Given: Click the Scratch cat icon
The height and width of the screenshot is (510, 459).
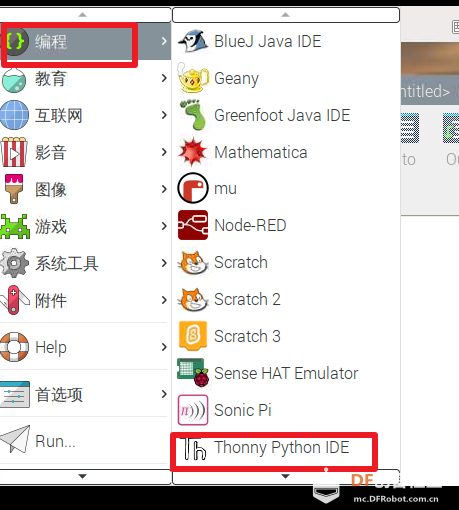Looking at the screenshot, I should click(193, 262).
